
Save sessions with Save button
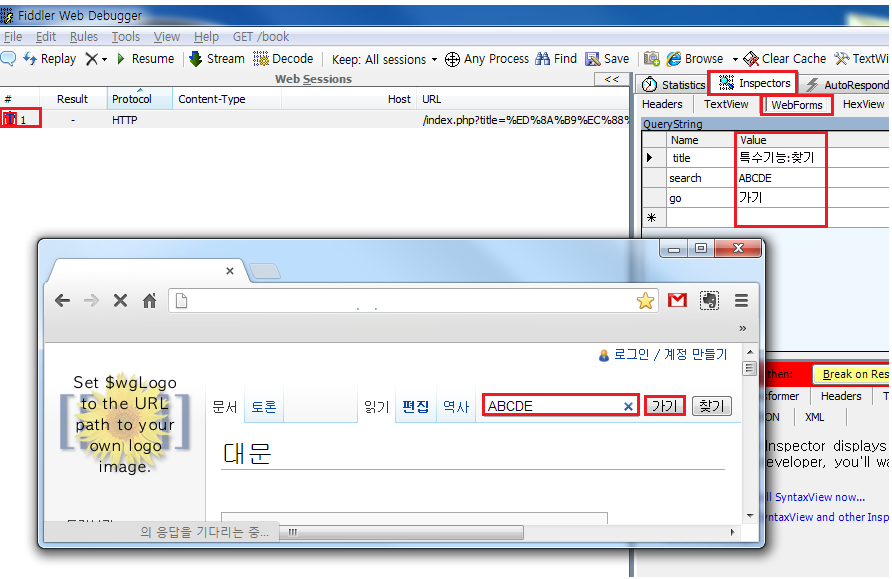608,59
